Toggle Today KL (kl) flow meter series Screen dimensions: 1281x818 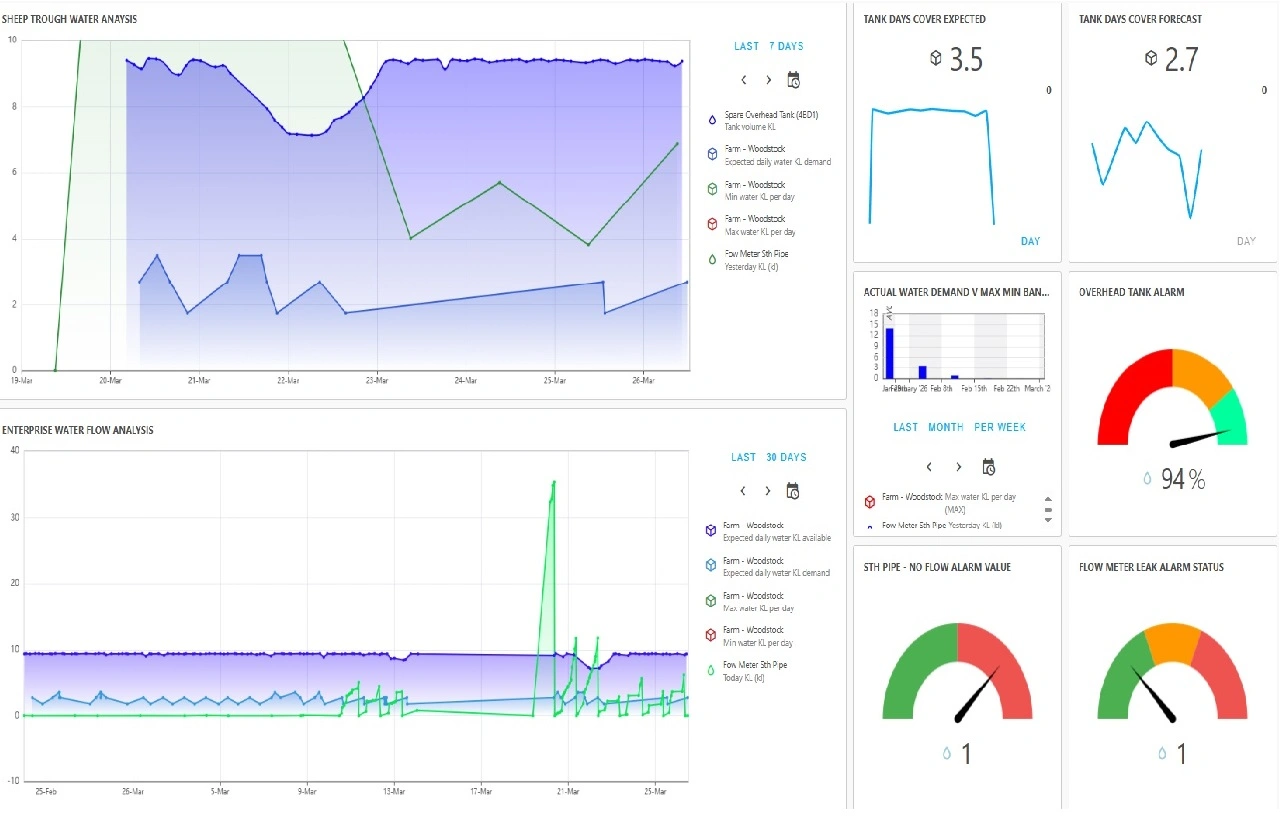pyautogui.click(x=755, y=670)
